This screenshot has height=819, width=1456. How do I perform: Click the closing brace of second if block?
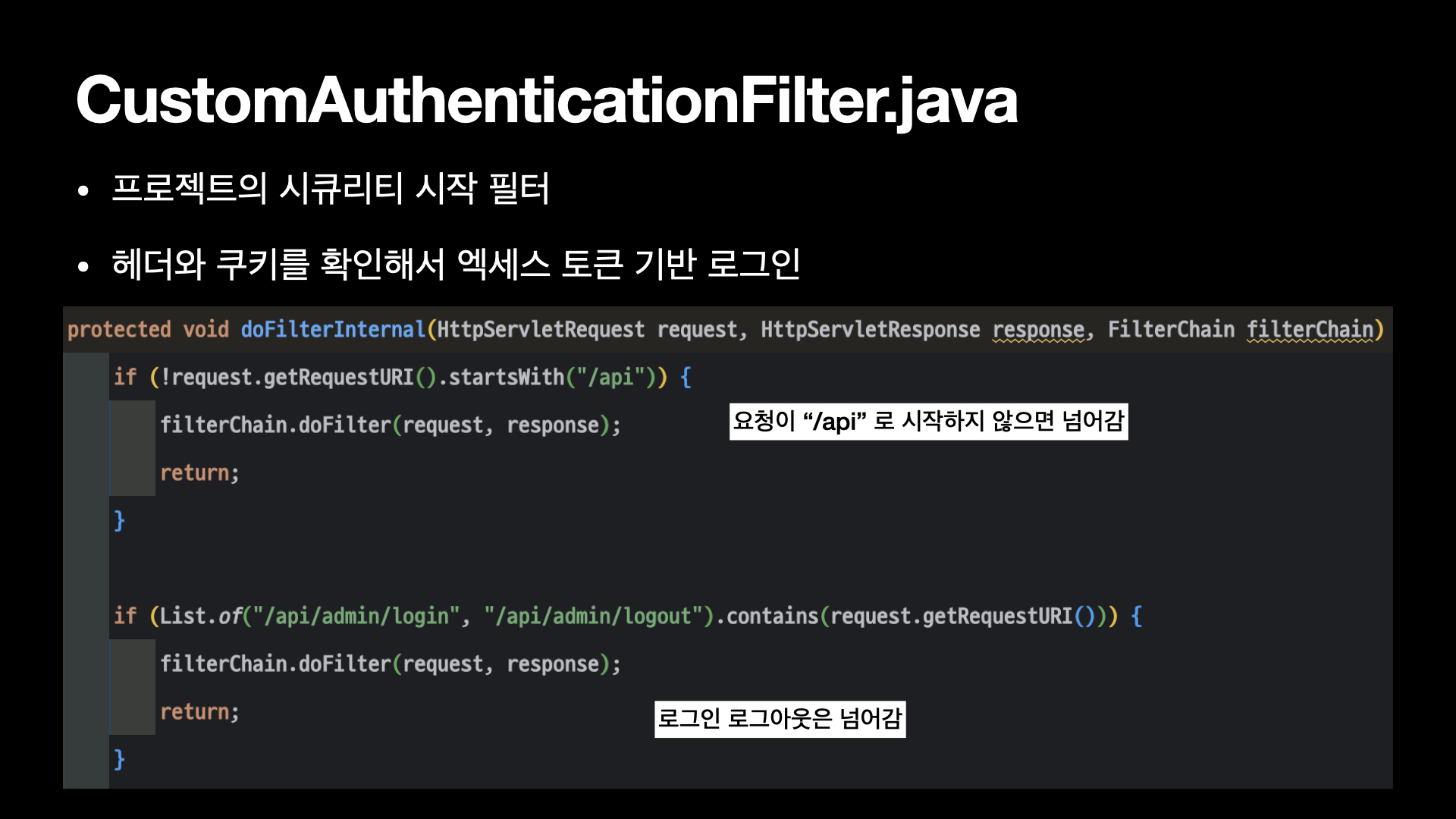tap(119, 759)
